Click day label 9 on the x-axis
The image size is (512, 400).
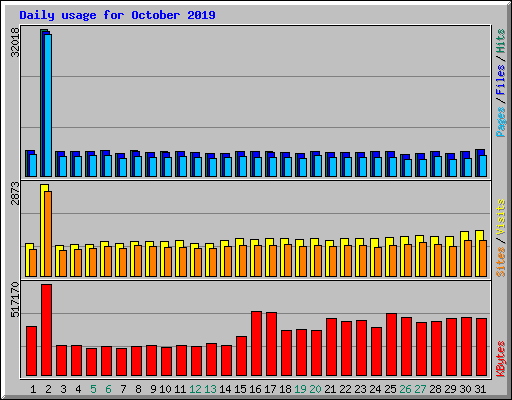[153, 389]
